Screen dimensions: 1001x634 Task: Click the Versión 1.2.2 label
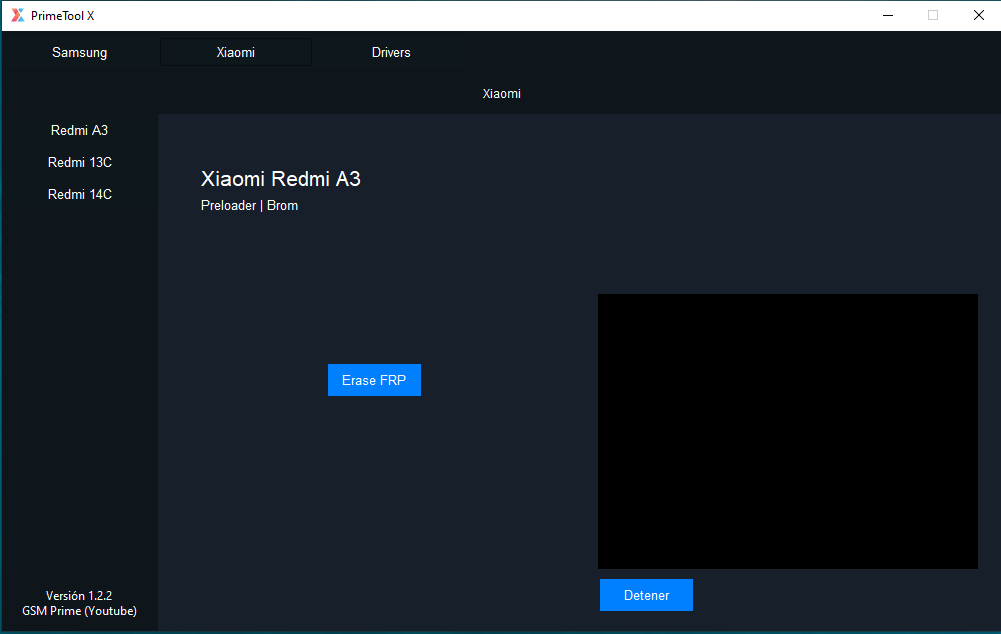click(x=79, y=595)
